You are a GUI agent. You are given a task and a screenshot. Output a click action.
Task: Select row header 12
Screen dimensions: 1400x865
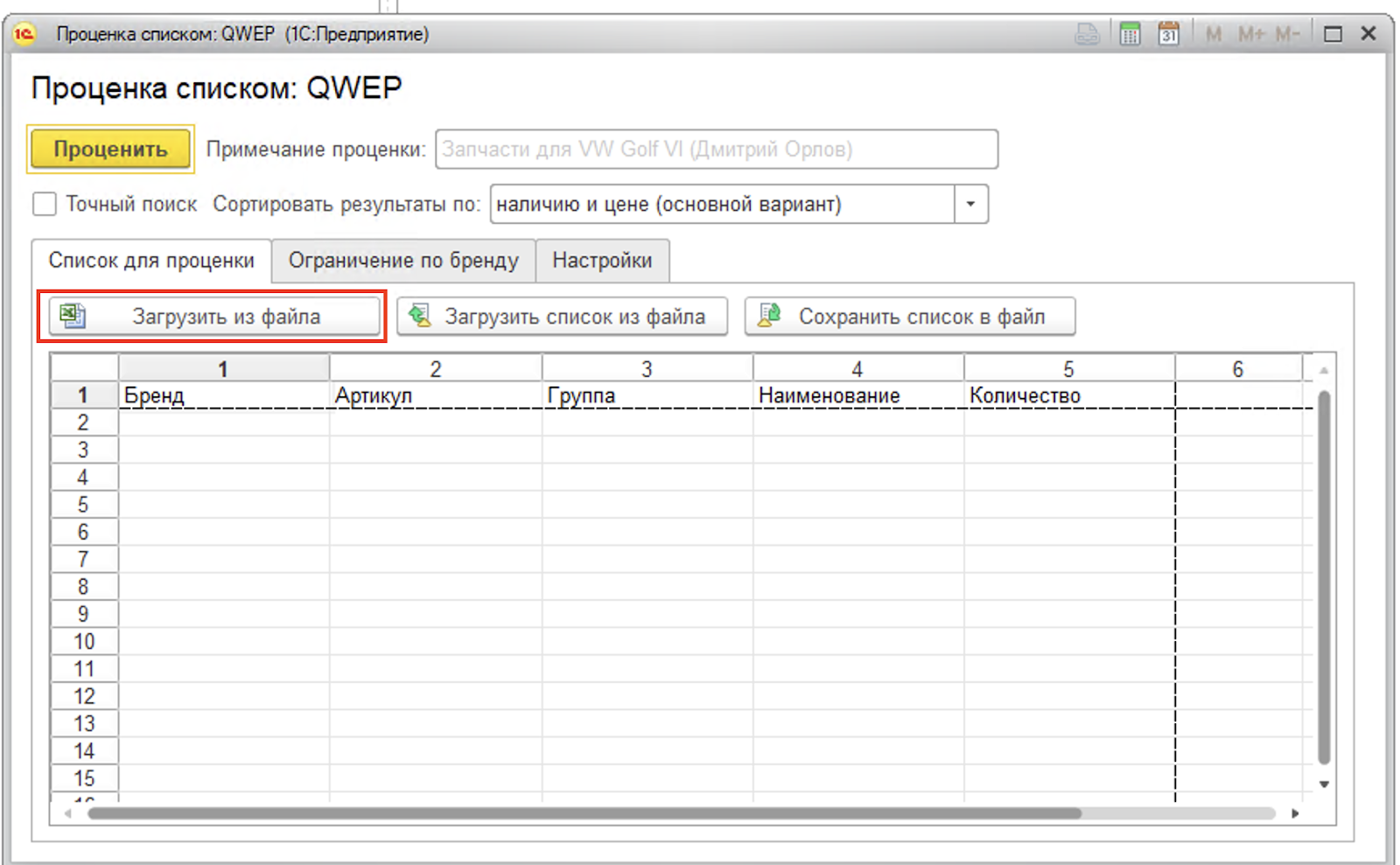click(x=84, y=696)
